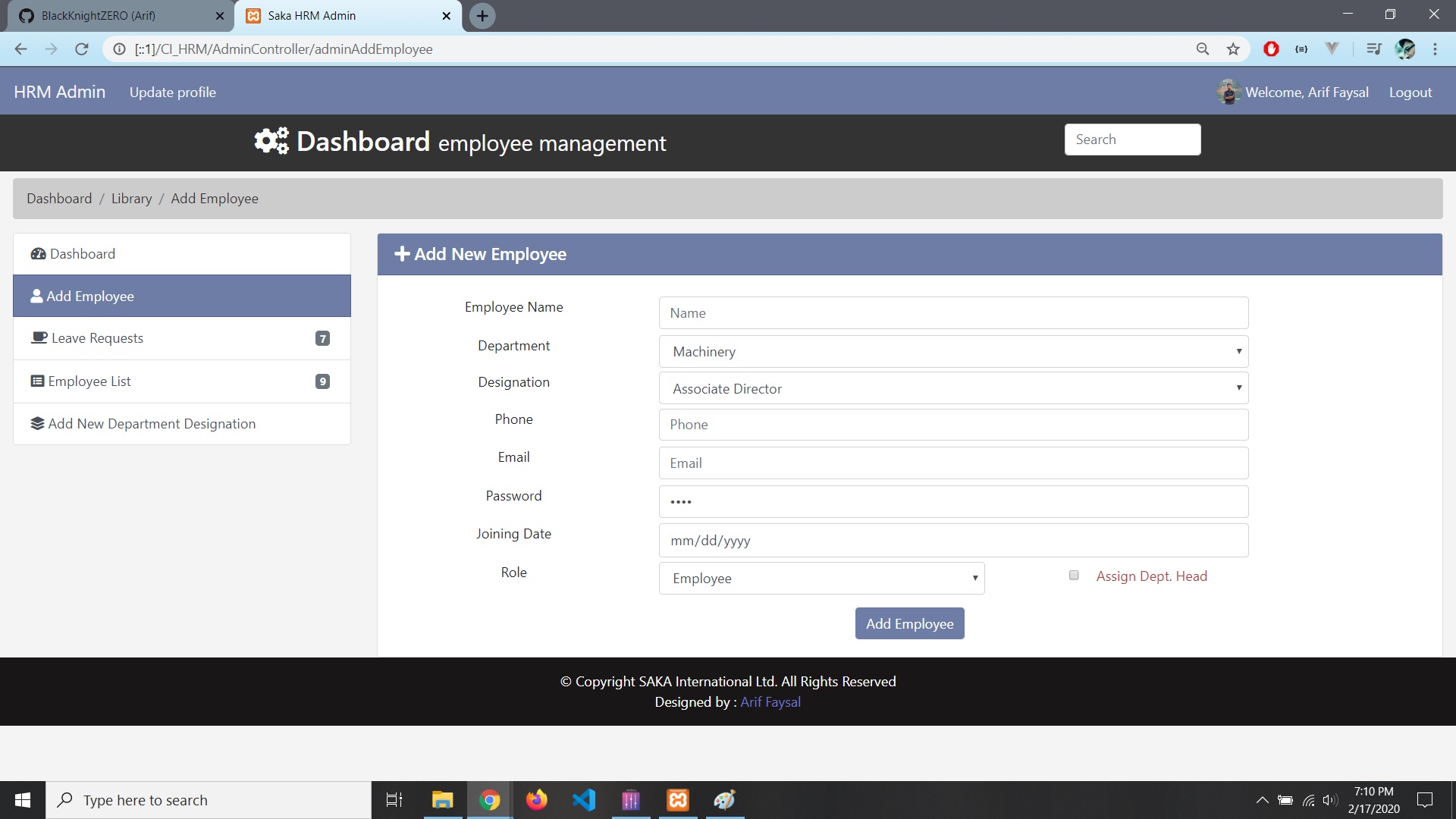Image resolution: width=1456 pixels, height=819 pixels.
Task: Open Update profile in the navigation bar
Action: tap(172, 92)
